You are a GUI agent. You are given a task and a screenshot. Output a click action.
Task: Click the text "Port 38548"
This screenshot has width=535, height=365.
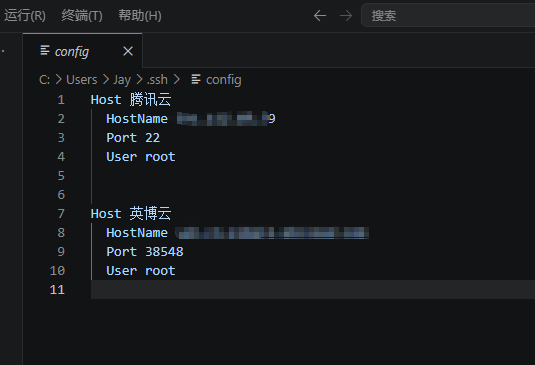pyautogui.click(x=145, y=252)
